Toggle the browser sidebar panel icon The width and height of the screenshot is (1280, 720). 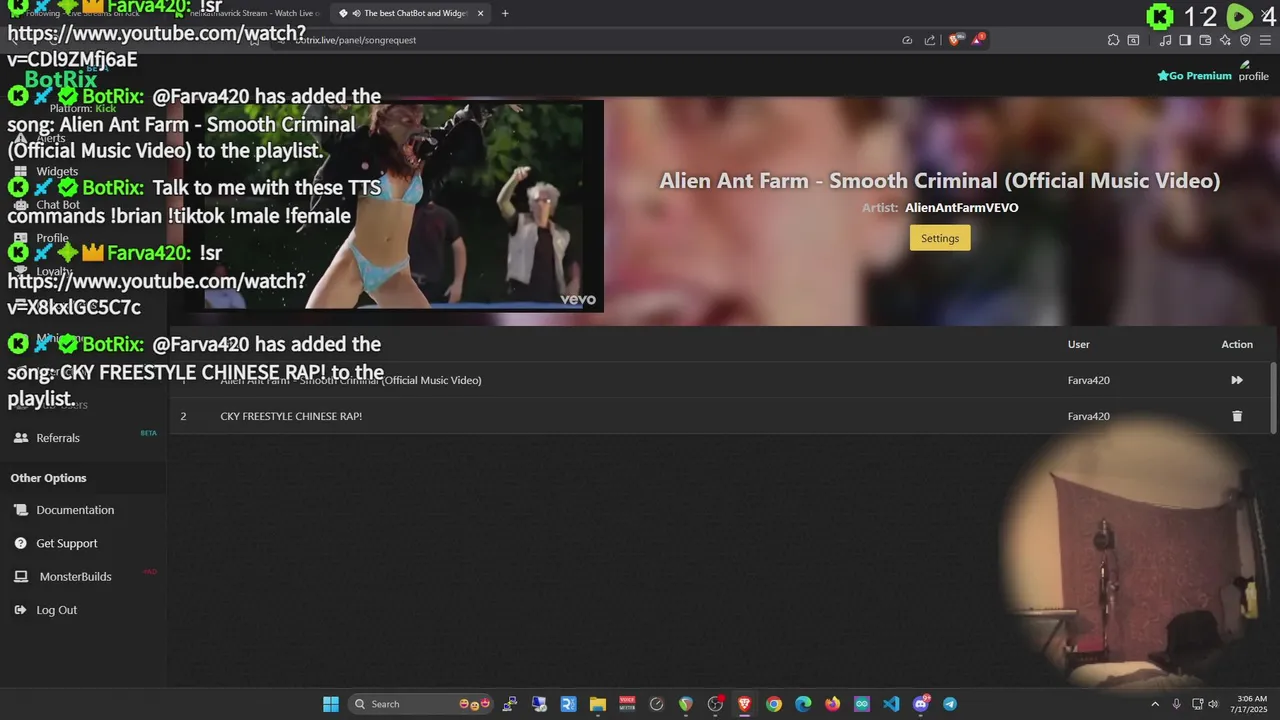tap(1185, 40)
